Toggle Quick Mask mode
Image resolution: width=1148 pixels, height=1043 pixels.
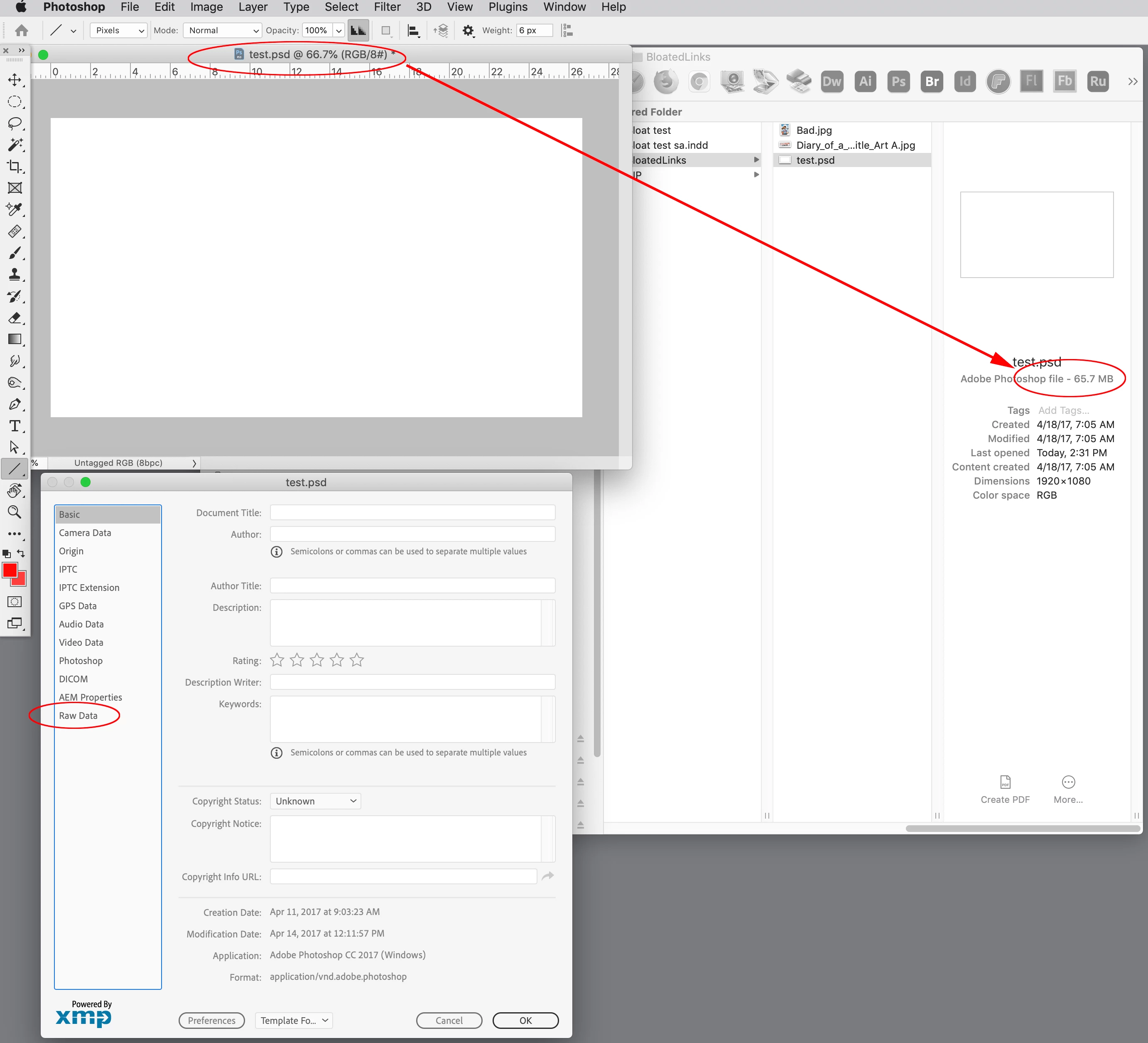[x=15, y=602]
